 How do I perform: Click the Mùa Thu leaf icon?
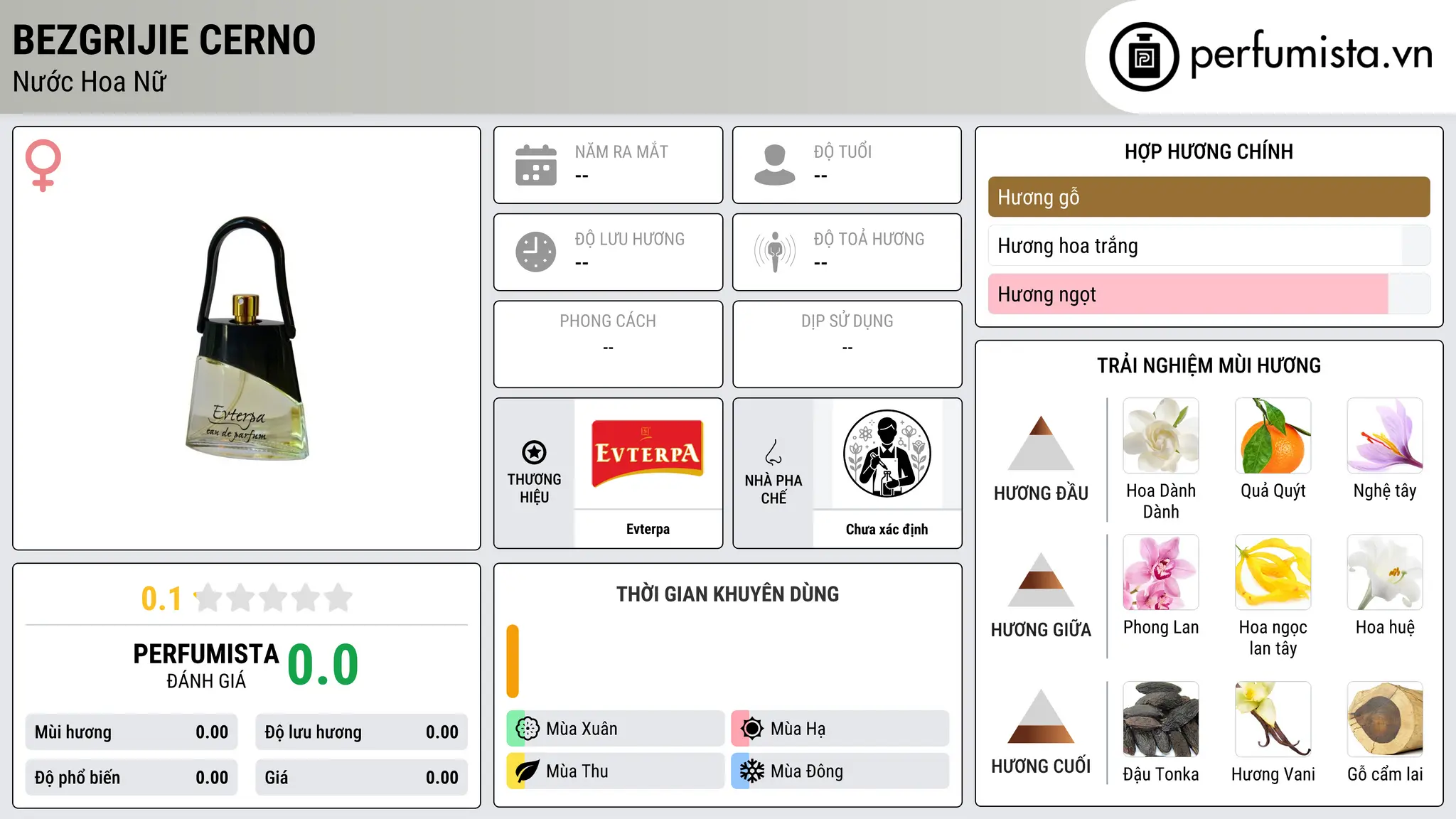(528, 771)
